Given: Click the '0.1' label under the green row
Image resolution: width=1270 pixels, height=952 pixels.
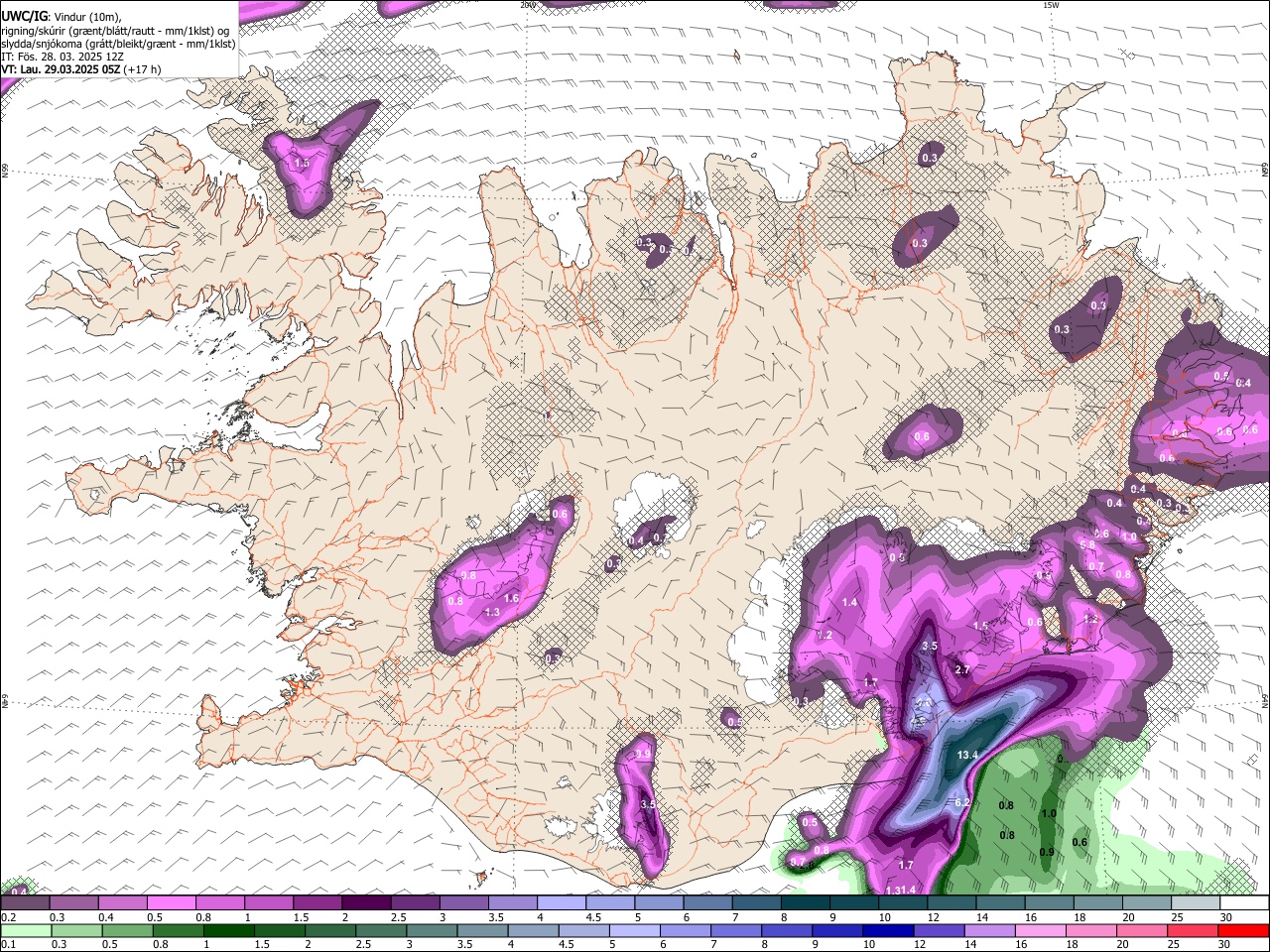Looking at the screenshot, I should 8,944.
